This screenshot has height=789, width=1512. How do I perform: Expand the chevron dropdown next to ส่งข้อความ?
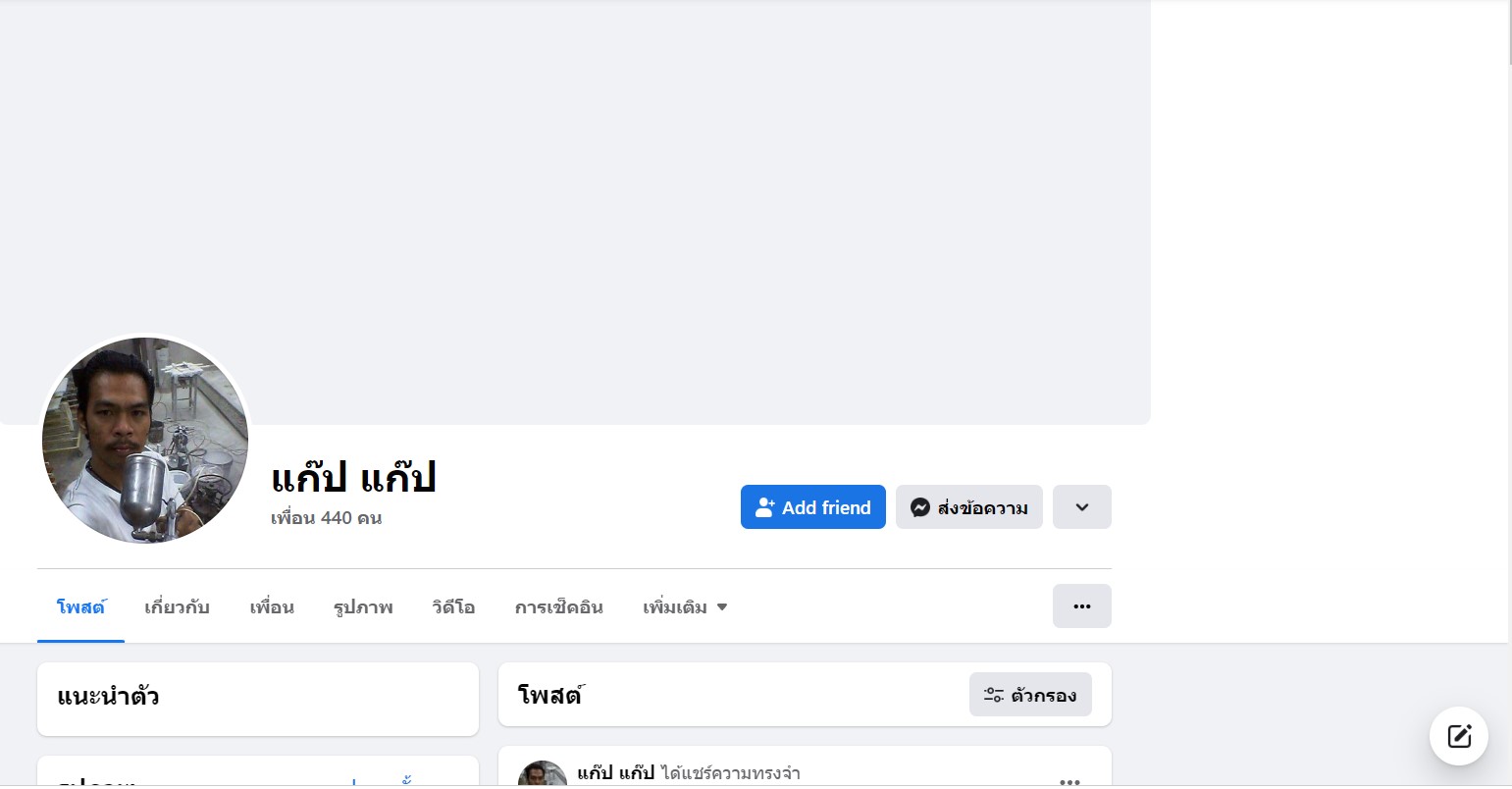pyautogui.click(x=1081, y=507)
